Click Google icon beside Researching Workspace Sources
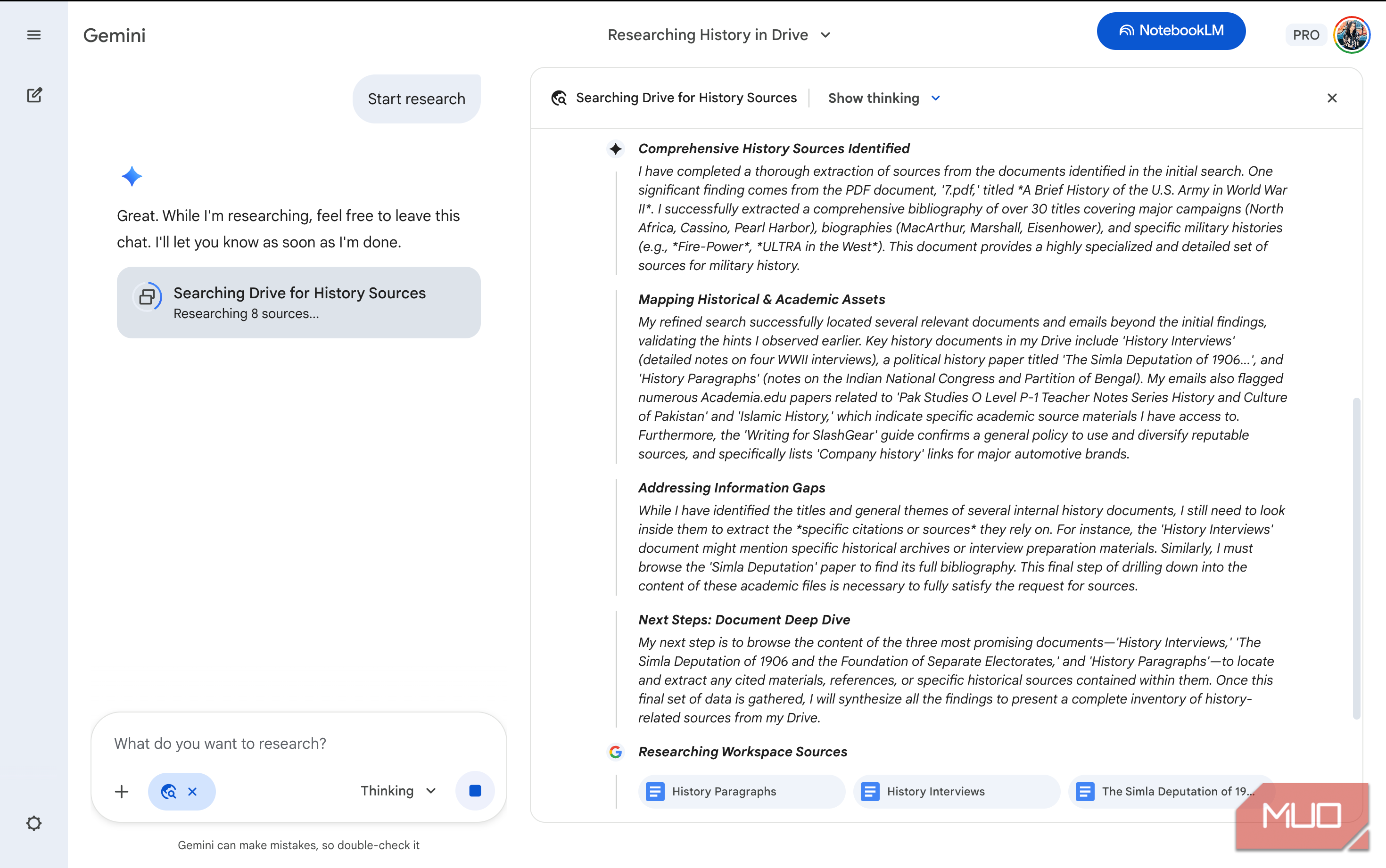The height and width of the screenshot is (868, 1386). tap(616, 752)
